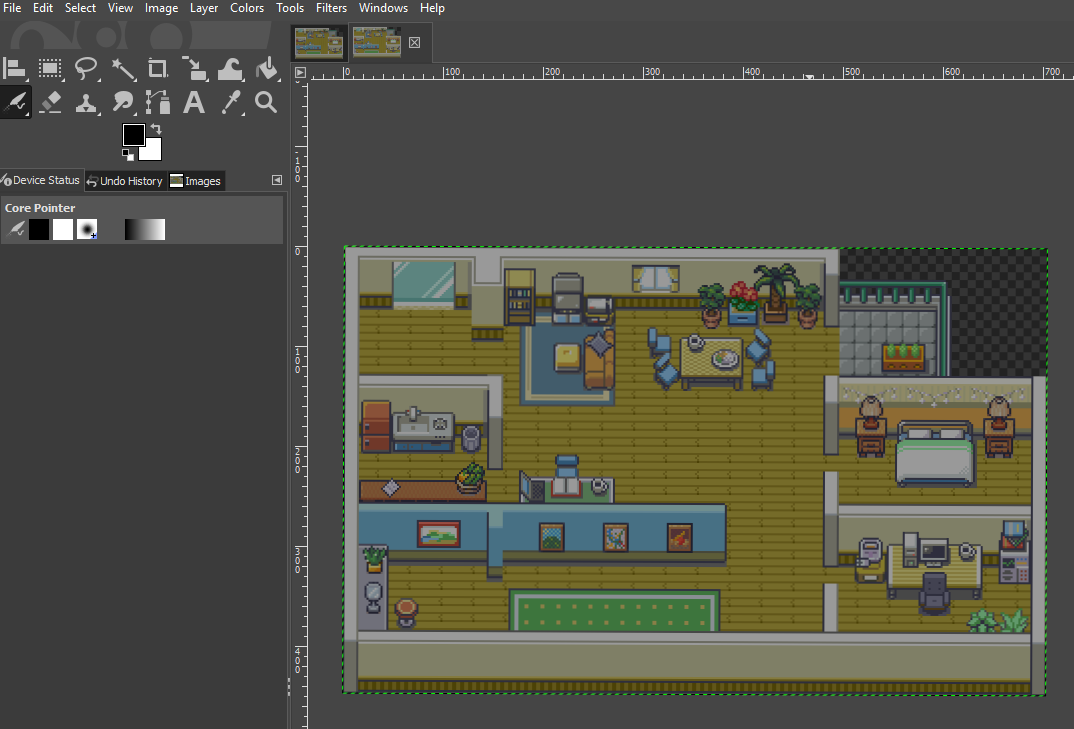Swap foreground and background colors
The image size is (1074, 729).
click(157, 128)
